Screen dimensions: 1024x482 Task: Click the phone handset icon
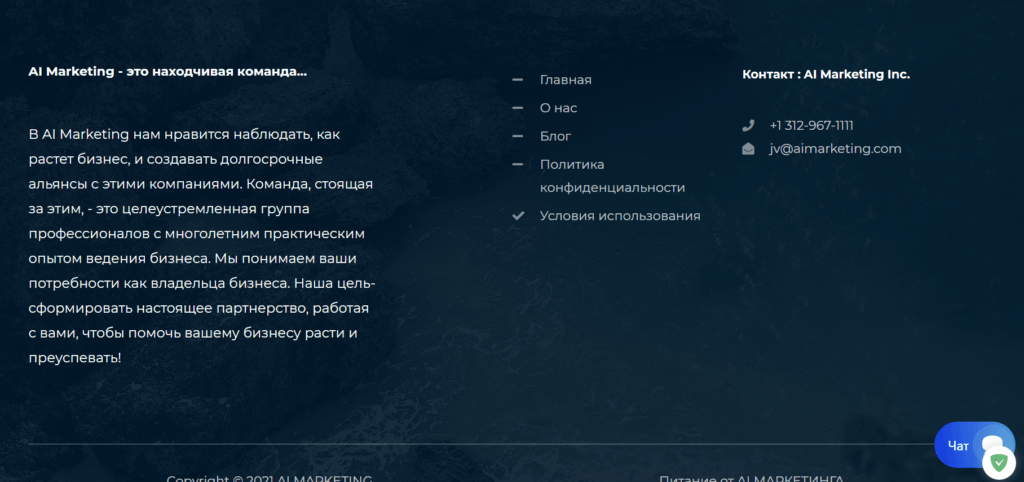(x=748, y=125)
